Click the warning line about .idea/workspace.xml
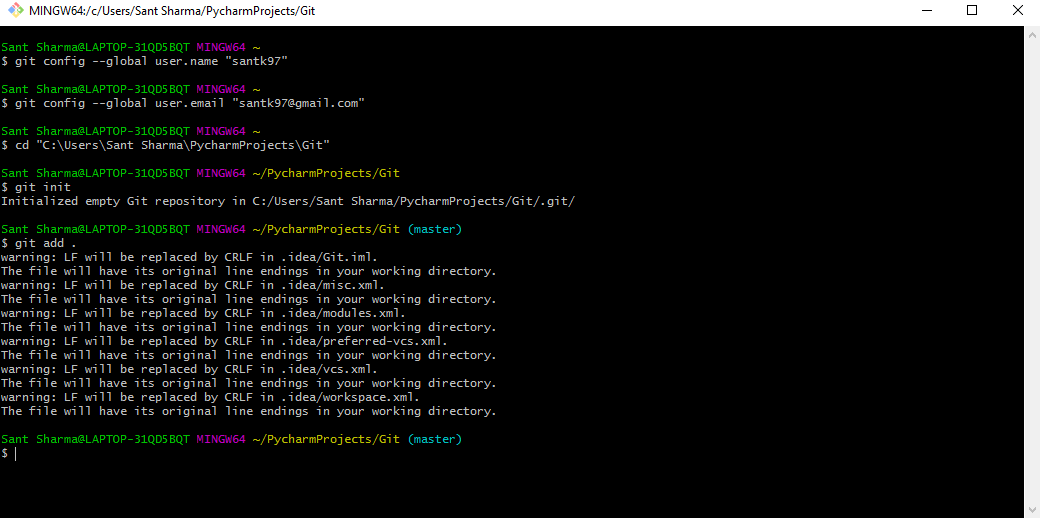This screenshot has height=518, width=1040. tap(210, 397)
